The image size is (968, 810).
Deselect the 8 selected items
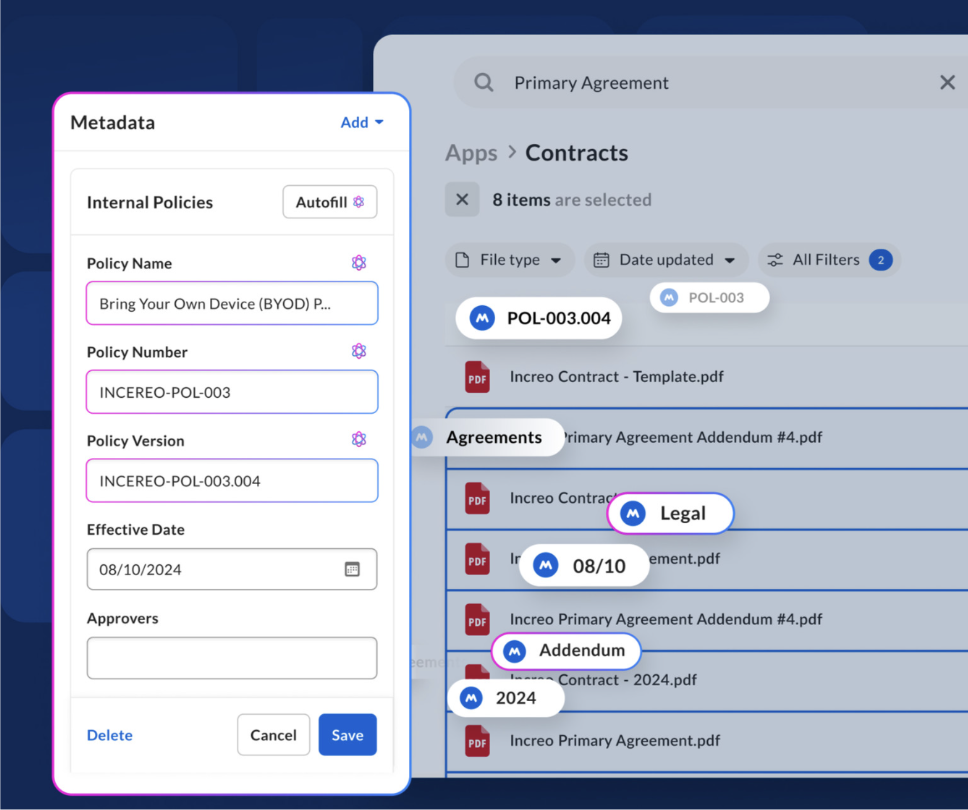click(462, 199)
